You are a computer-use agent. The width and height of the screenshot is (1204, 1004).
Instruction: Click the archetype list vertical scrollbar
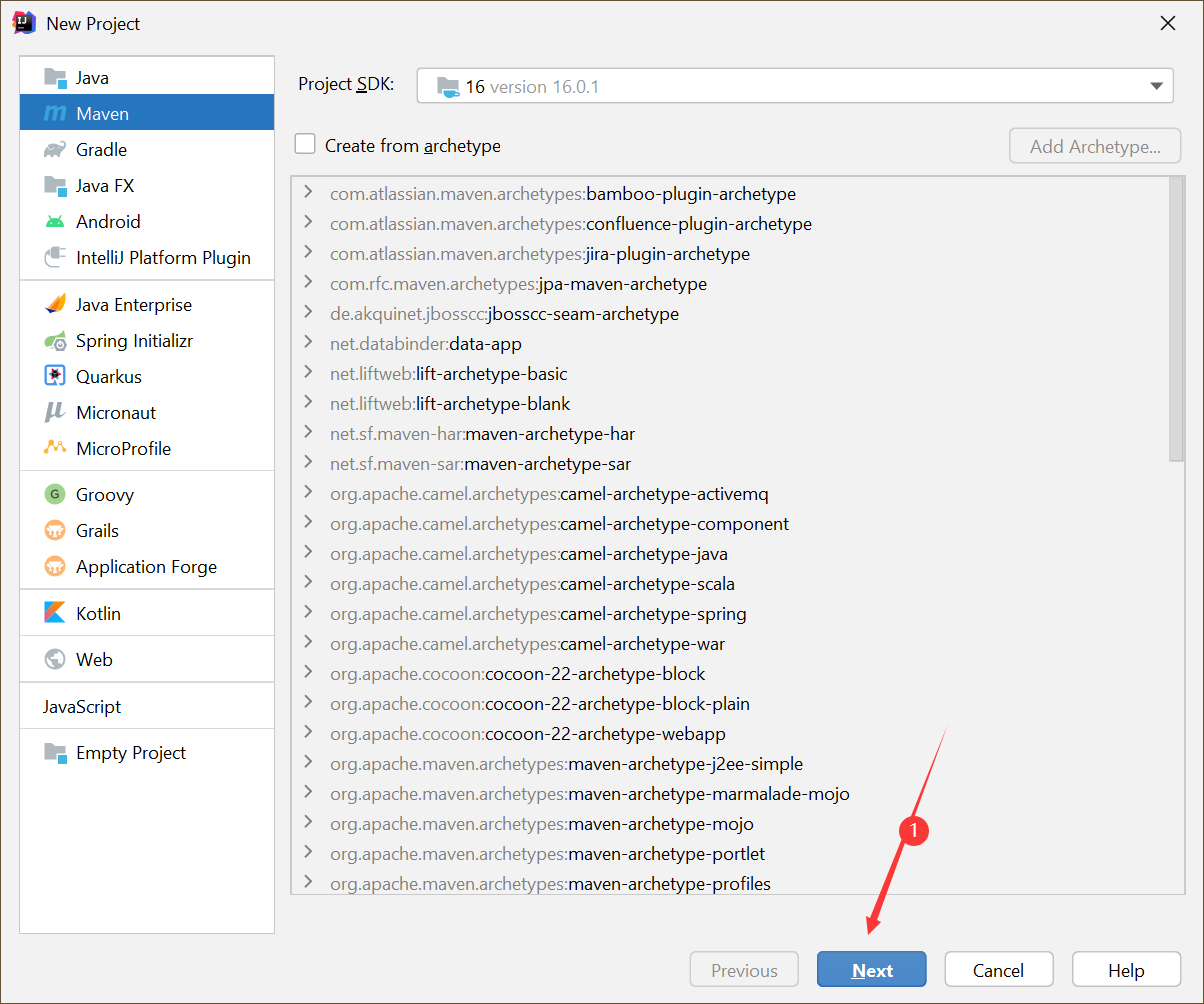1176,320
